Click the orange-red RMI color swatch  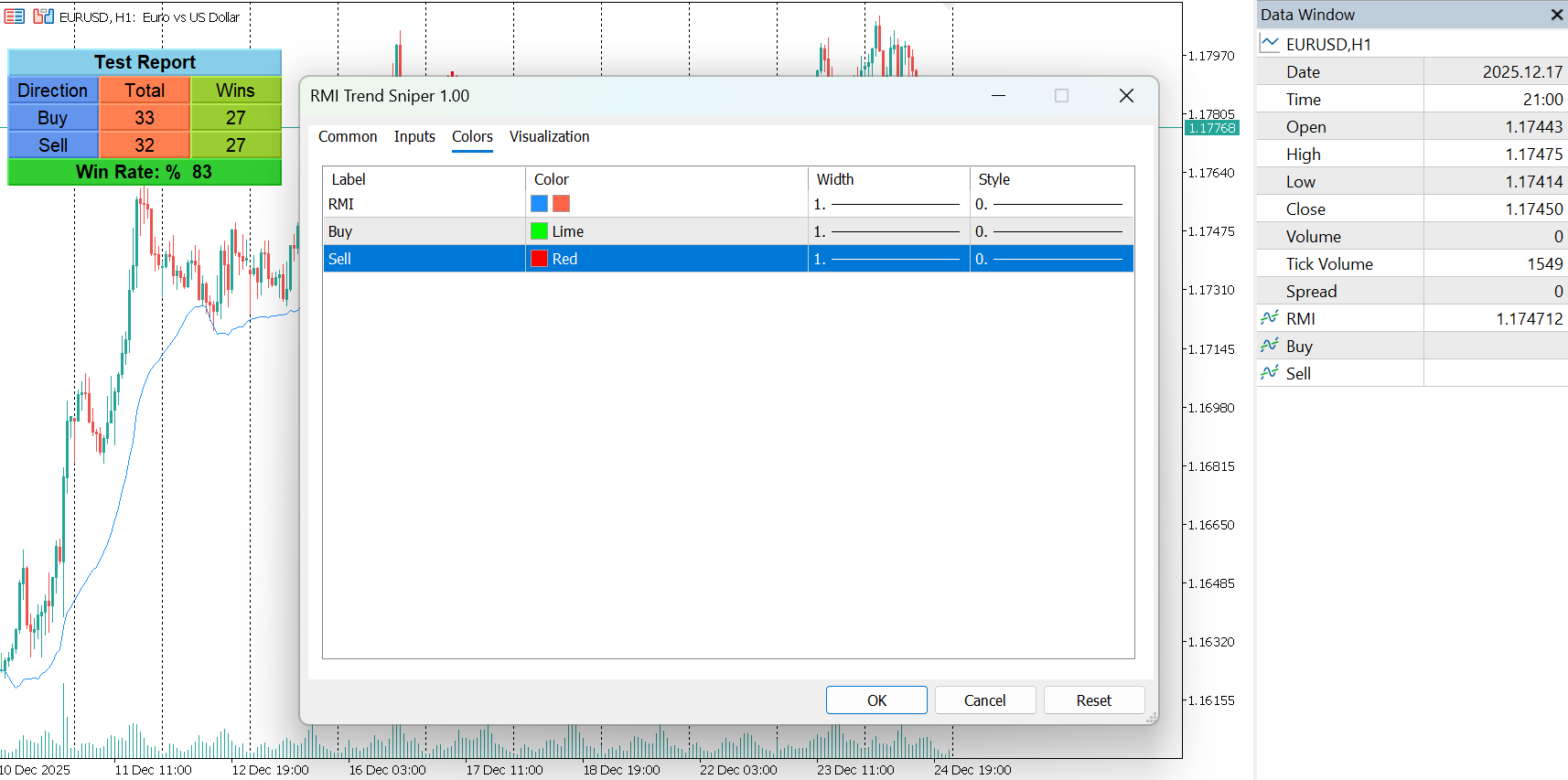[561, 204]
